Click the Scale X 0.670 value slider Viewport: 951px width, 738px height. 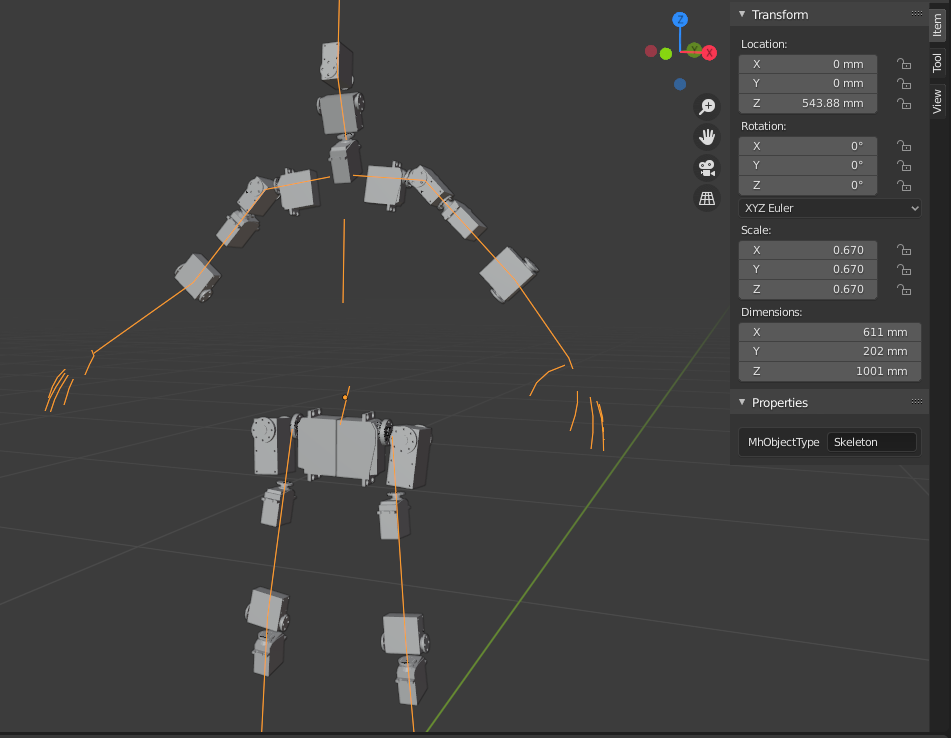(x=808, y=250)
